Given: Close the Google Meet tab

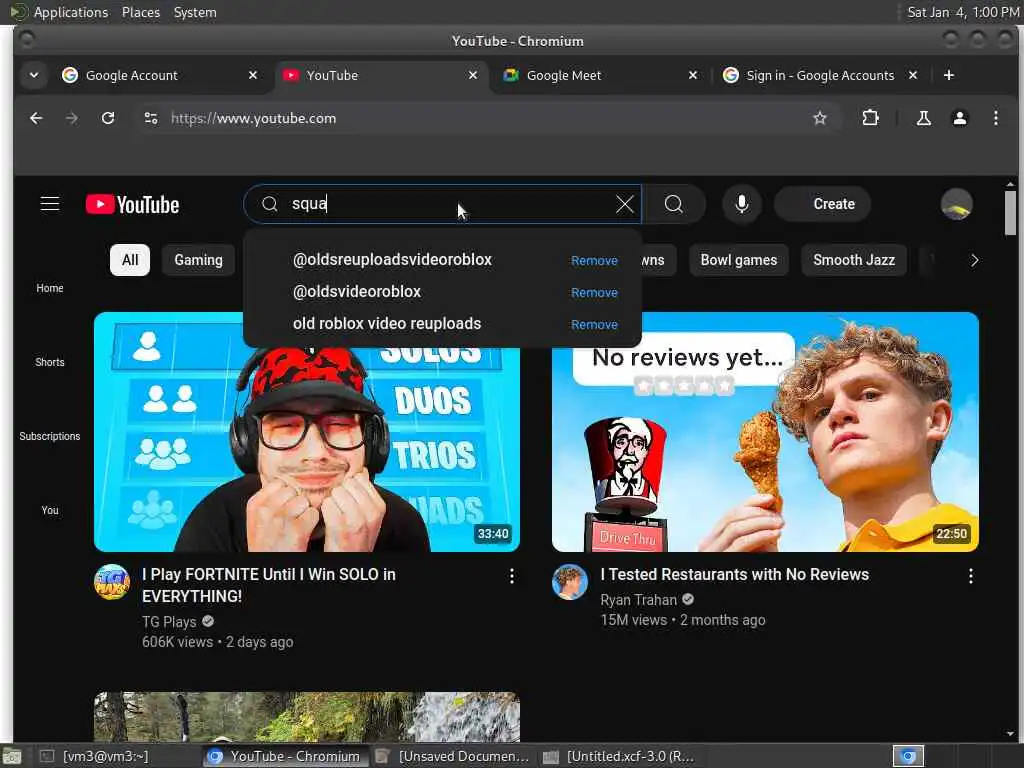Looking at the screenshot, I should coord(693,75).
